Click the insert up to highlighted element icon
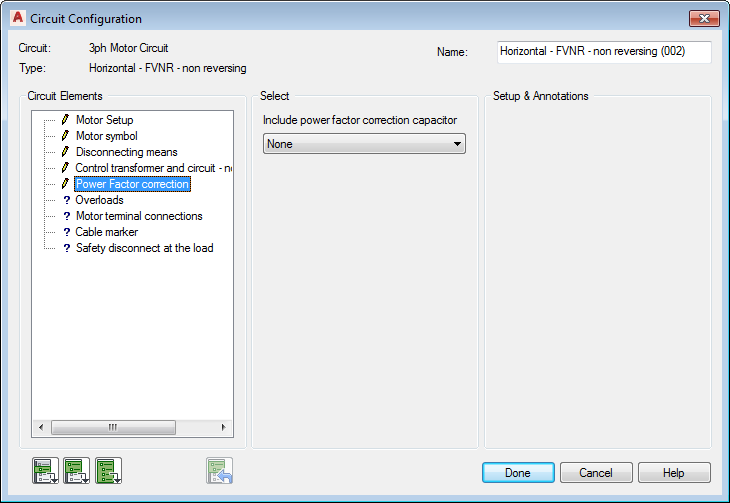Viewport: 730px width, 503px height. point(77,470)
